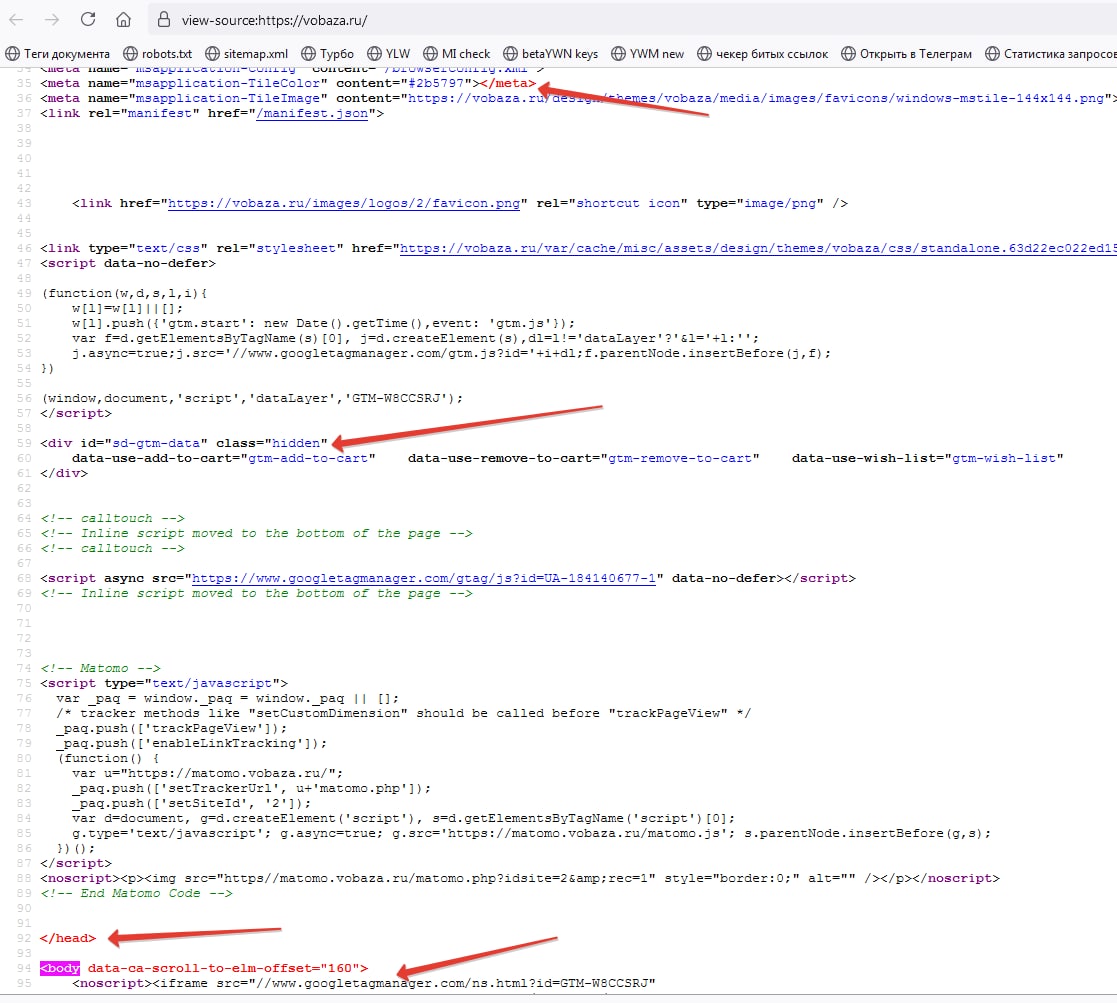
Task: Click line number 59
Action: tap(24, 443)
